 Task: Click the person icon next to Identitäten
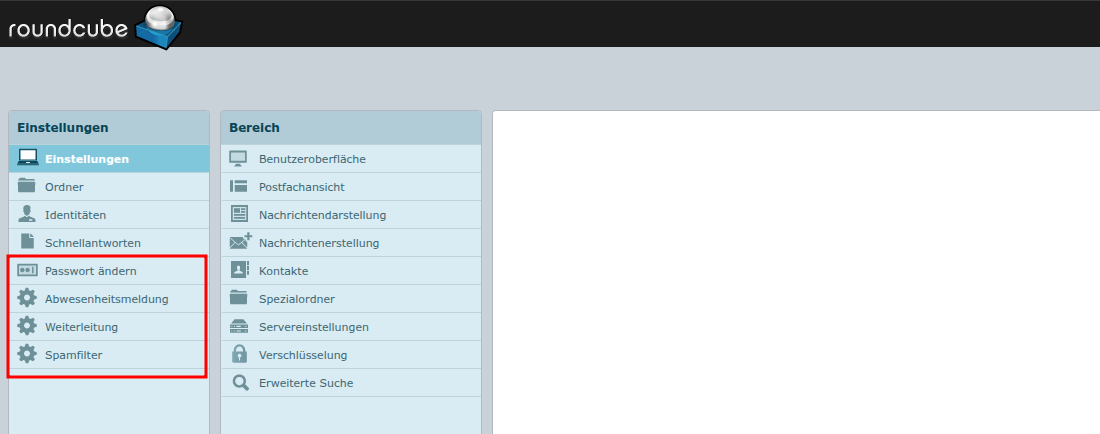coord(28,214)
